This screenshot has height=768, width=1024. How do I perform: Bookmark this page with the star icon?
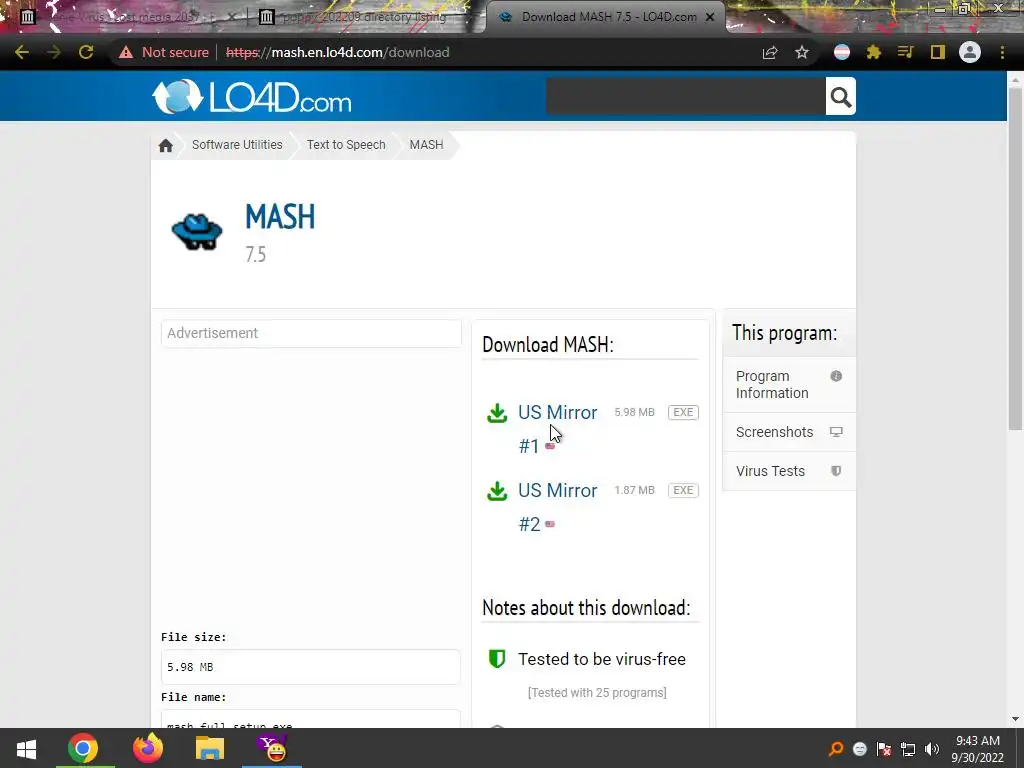[x=802, y=52]
